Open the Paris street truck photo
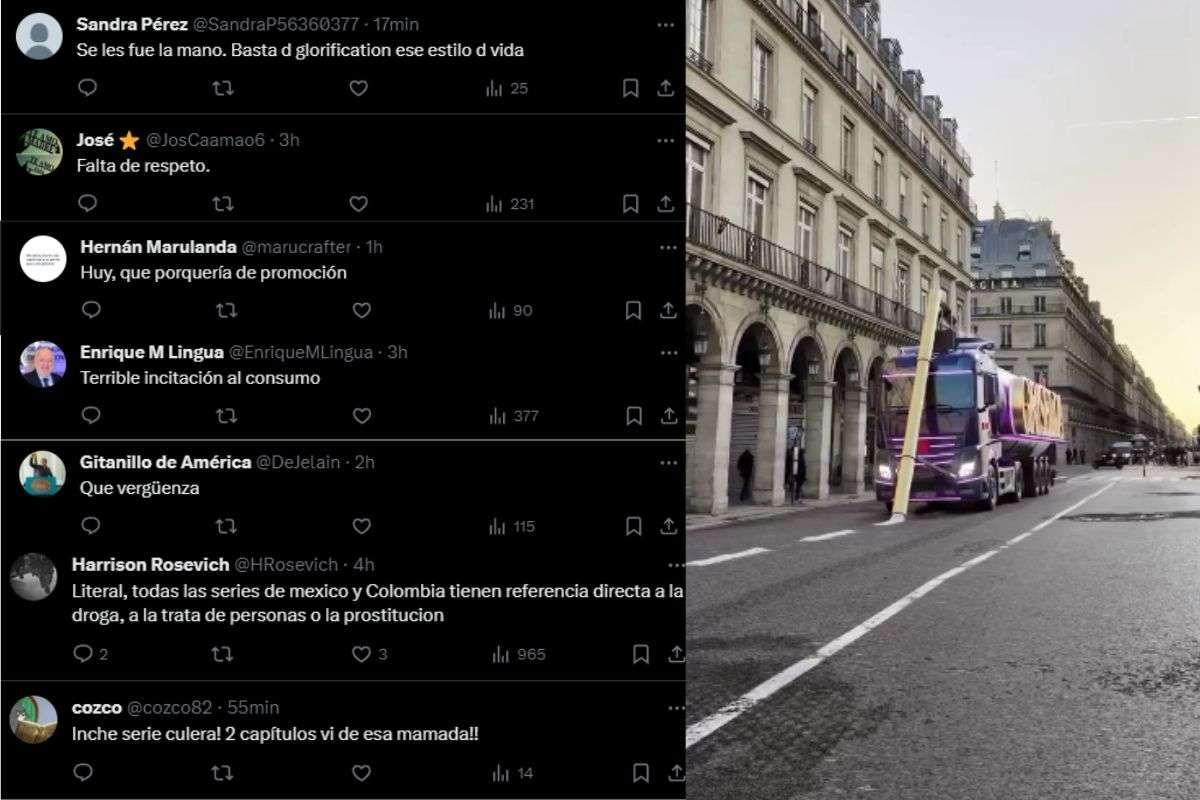 [x=943, y=400]
